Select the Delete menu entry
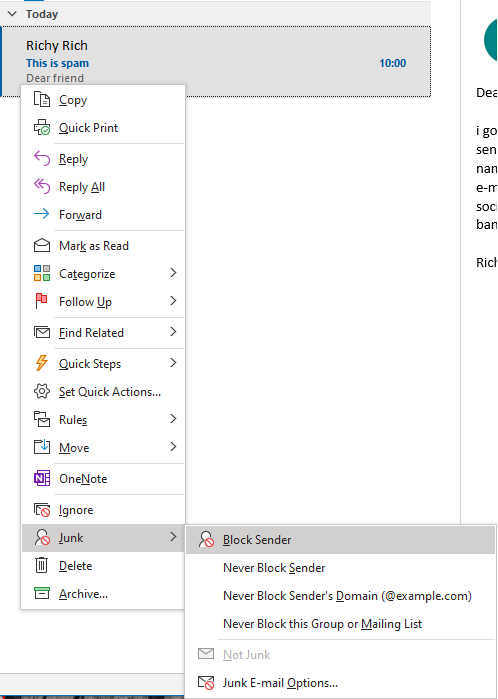498x699 pixels. coord(103,565)
